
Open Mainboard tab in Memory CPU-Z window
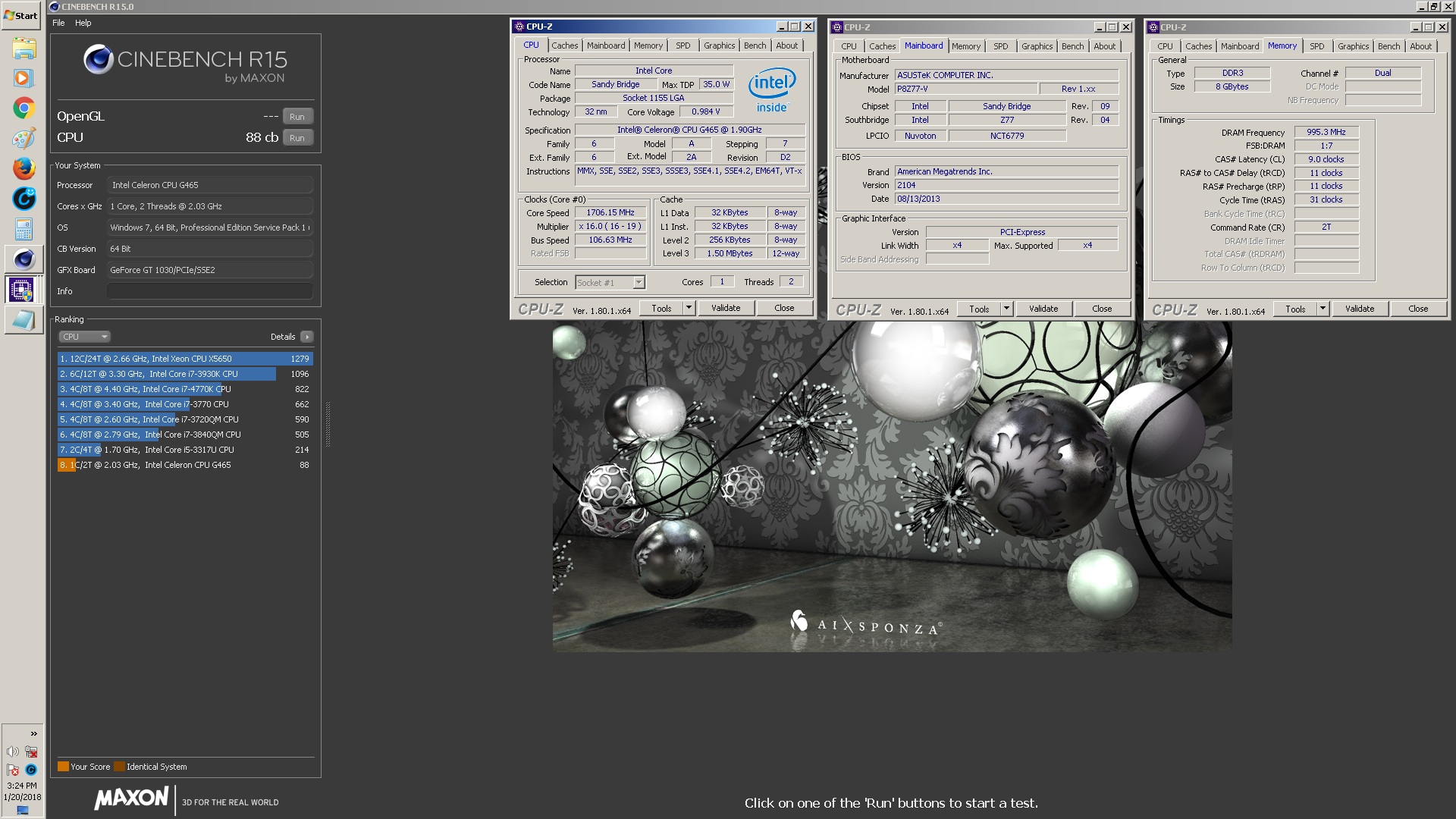pos(1240,46)
